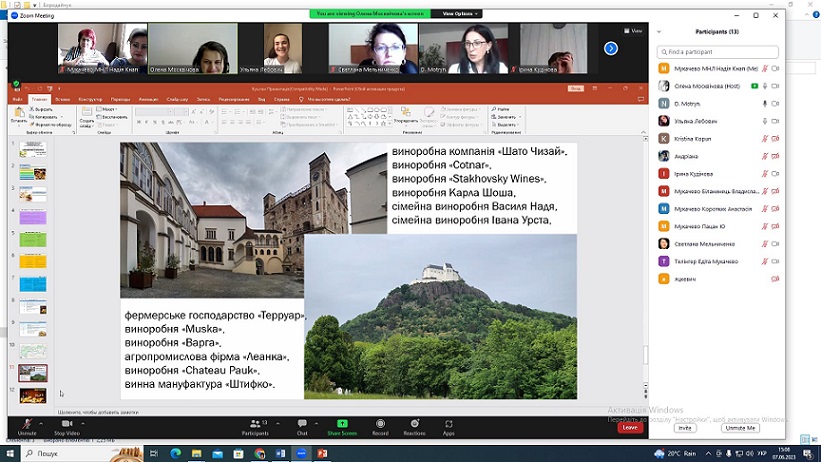Click the Windows taskbar search box Пошук
The width and height of the screenshot is (821, 462).
pyautogui.click(x=82, y=453)
